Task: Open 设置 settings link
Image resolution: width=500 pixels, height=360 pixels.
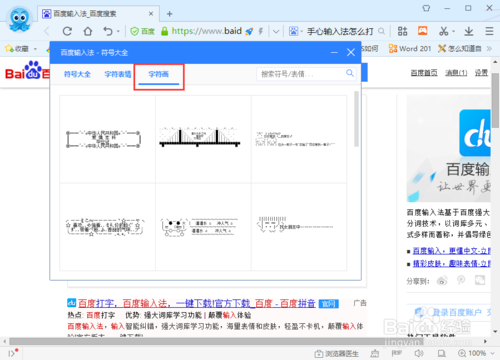Action: (x=481, y=73)
